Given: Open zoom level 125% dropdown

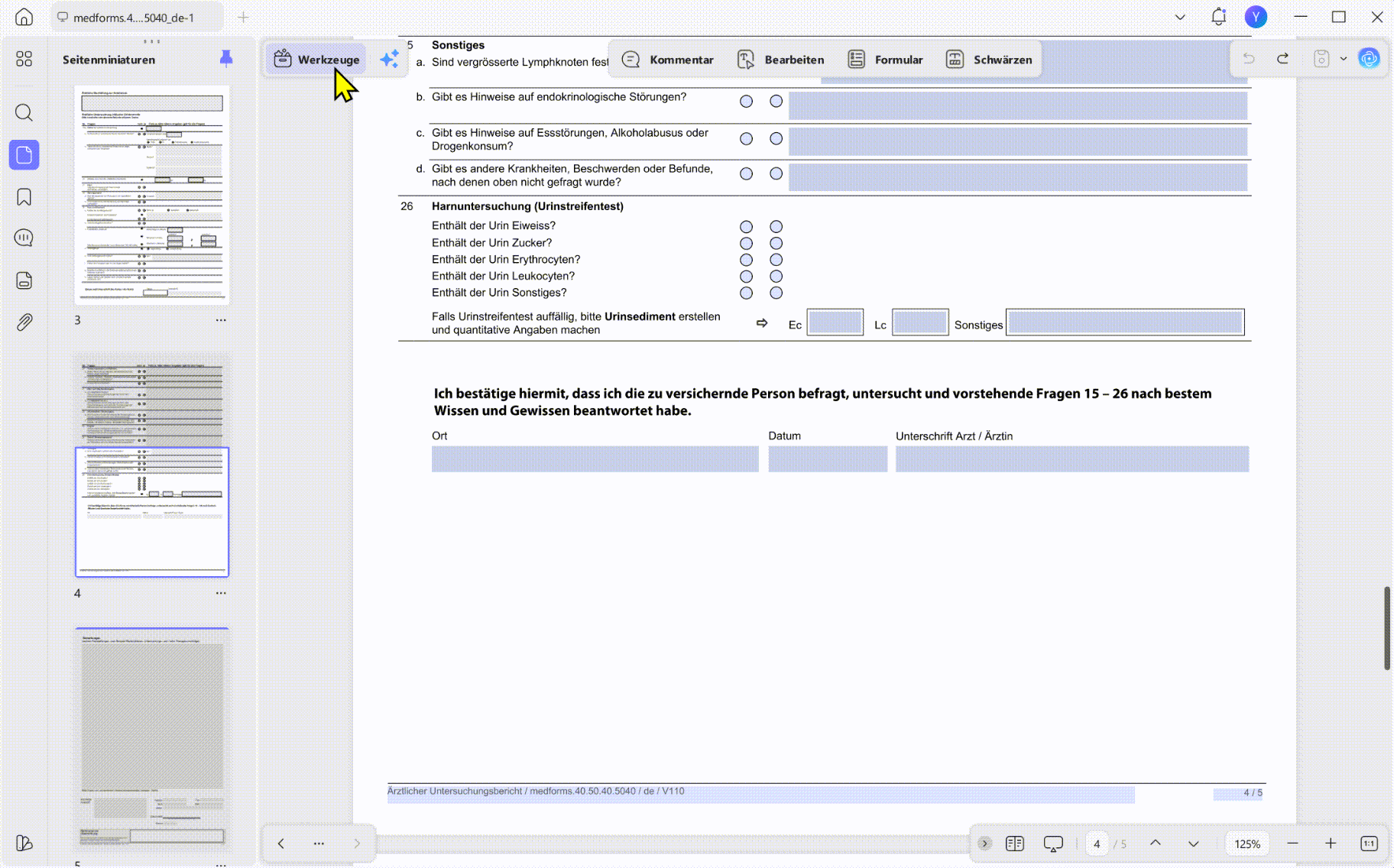Looking at the screenshot, I should pyautogui.click(x=1247, y=844).
